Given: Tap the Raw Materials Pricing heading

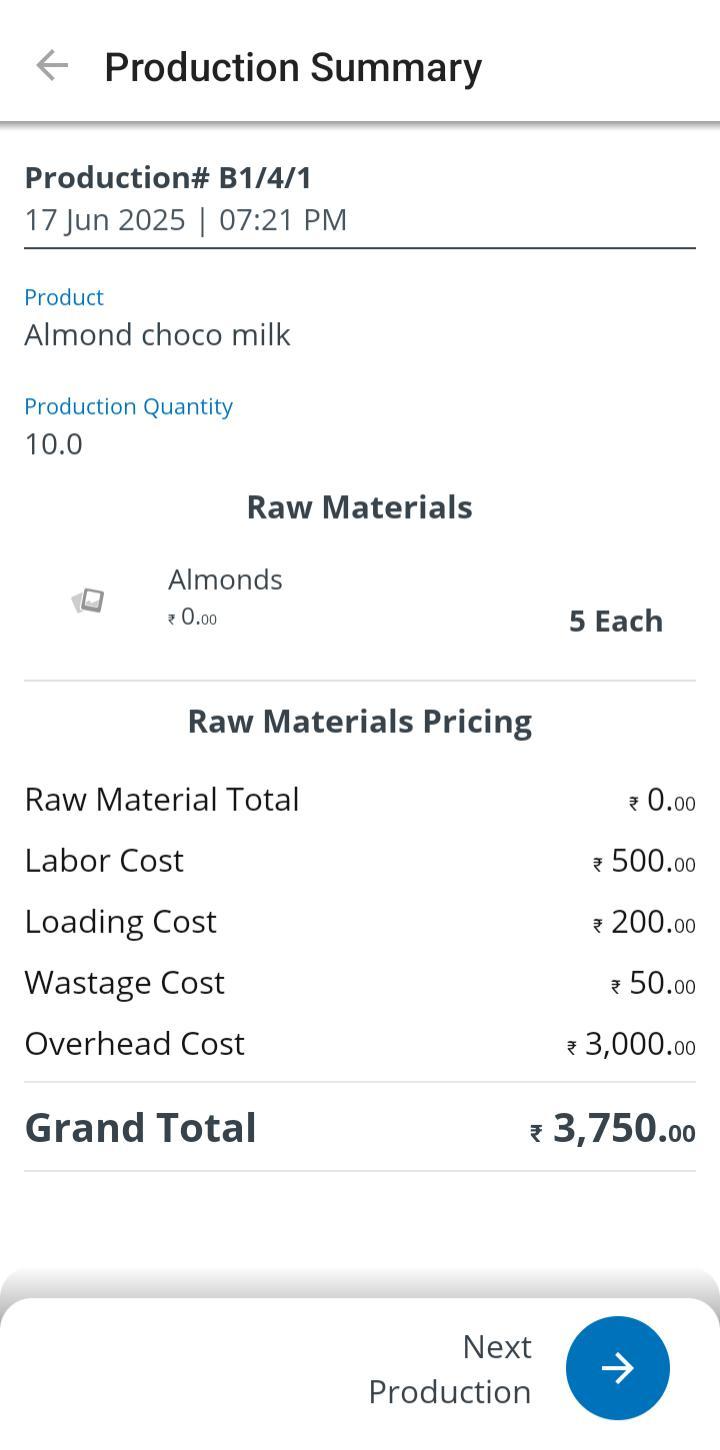Looking at the screenshot, I should (359, 721).
